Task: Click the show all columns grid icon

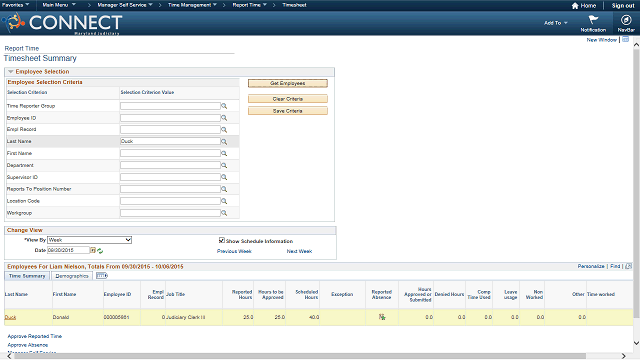Action: point(102,276)
